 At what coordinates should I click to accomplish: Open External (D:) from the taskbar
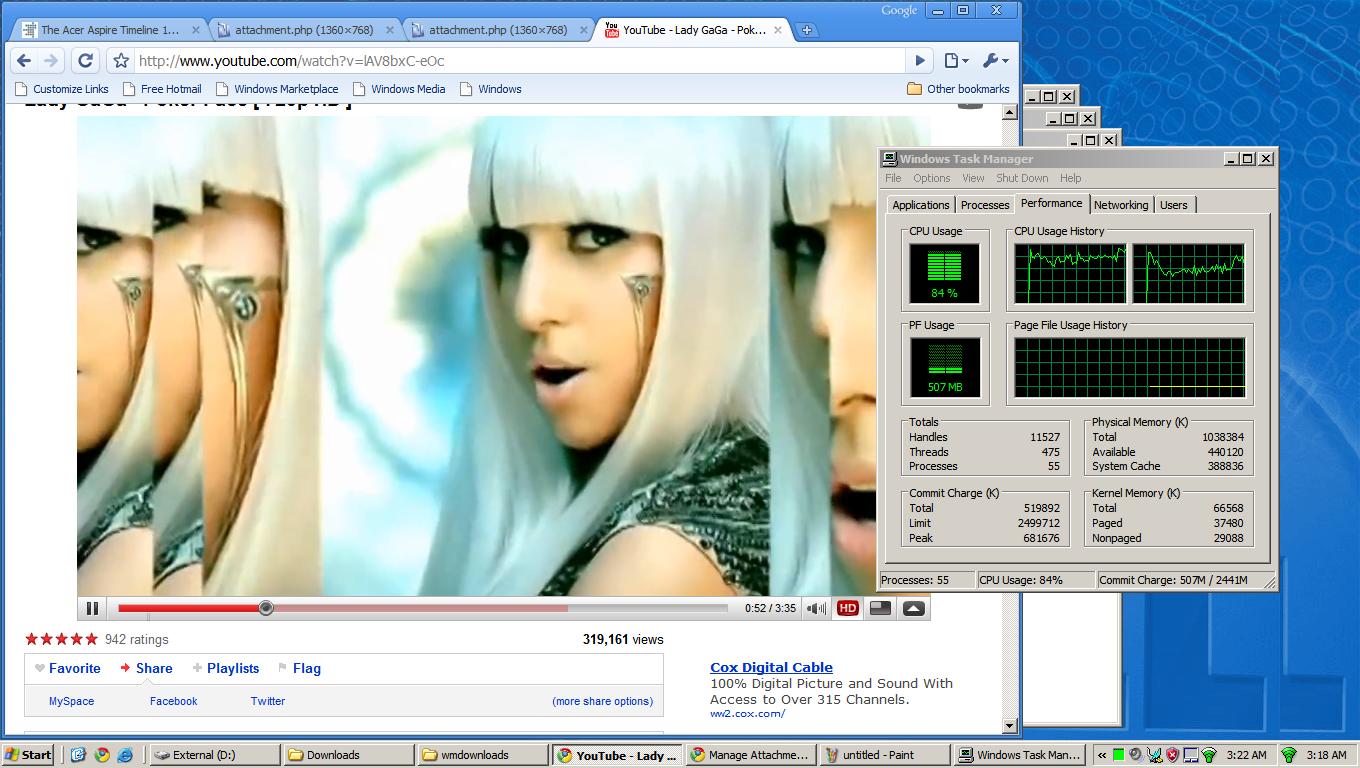coord(215,755)
